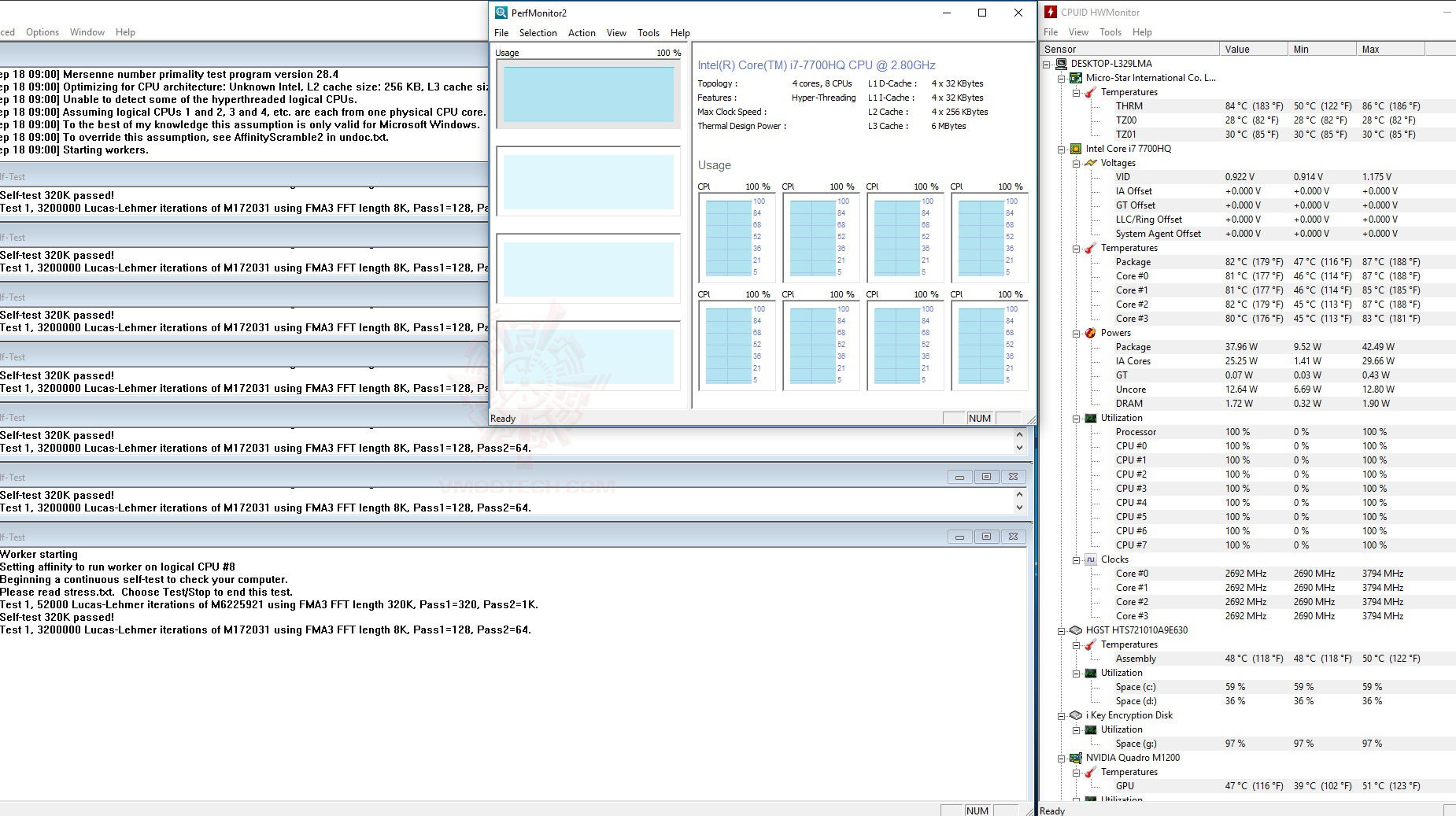The image size is (1456, 816).
Task: Click the Max column header in HWMonitor
Action: [x=1391, y=49]
